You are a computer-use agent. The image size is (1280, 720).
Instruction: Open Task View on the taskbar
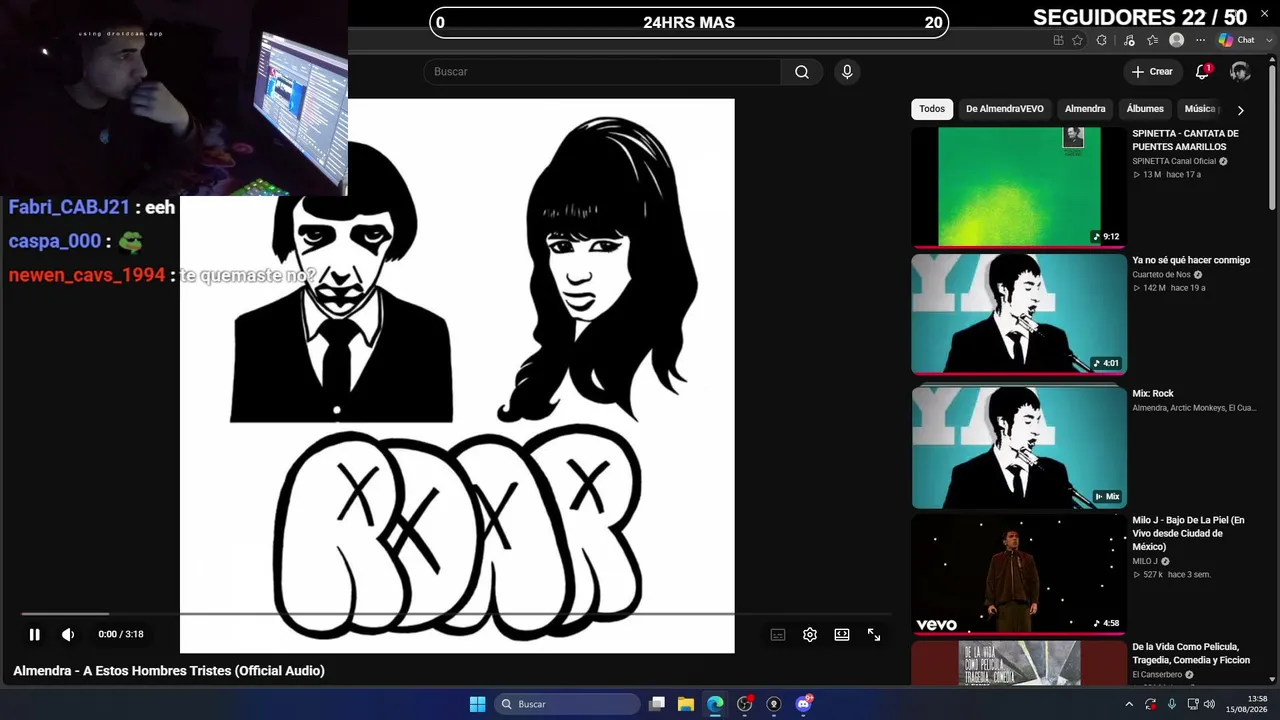657,704
